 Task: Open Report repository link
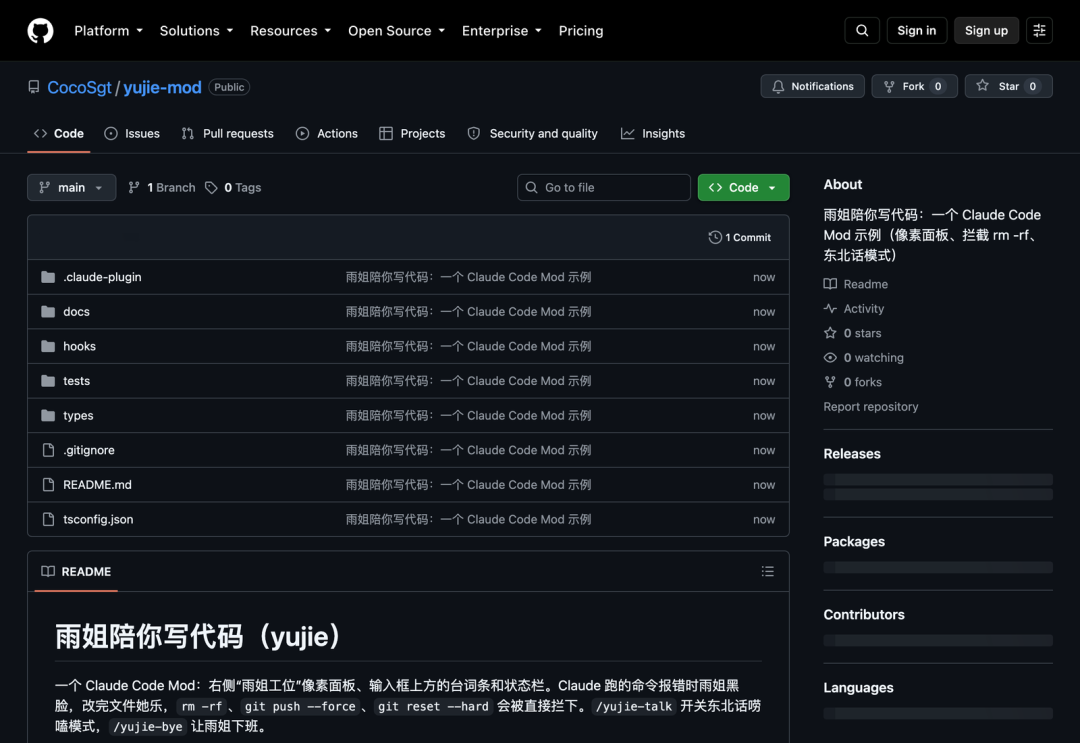(x=871, y=406)
